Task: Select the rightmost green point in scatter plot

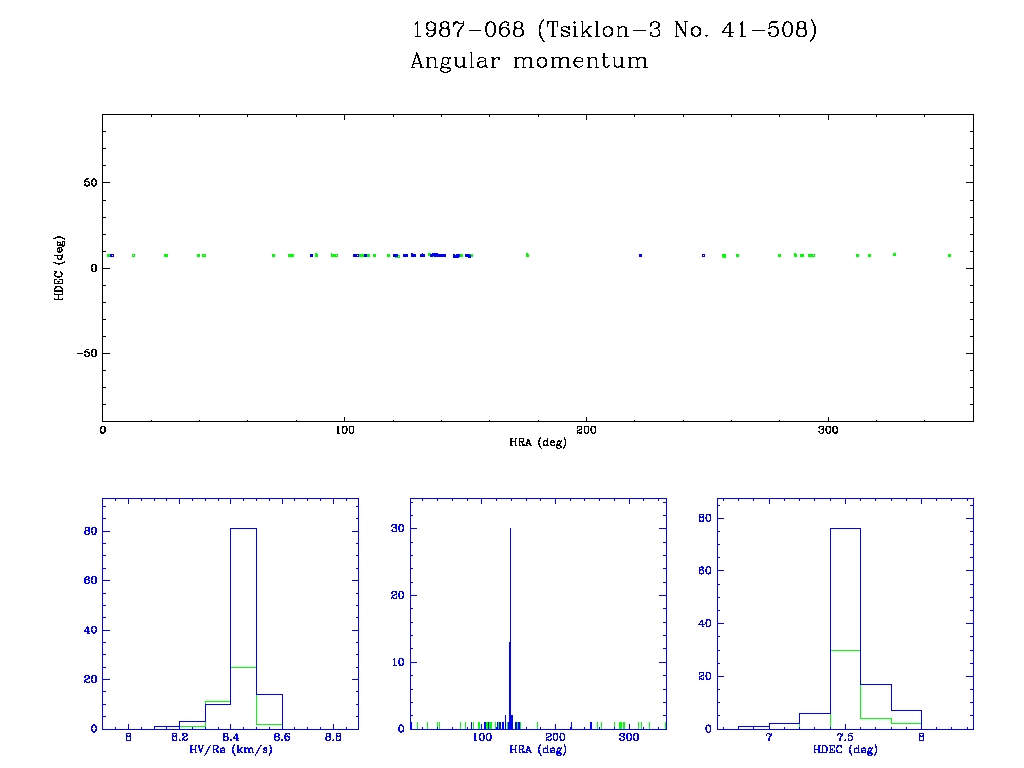Action: click(949, 255)
